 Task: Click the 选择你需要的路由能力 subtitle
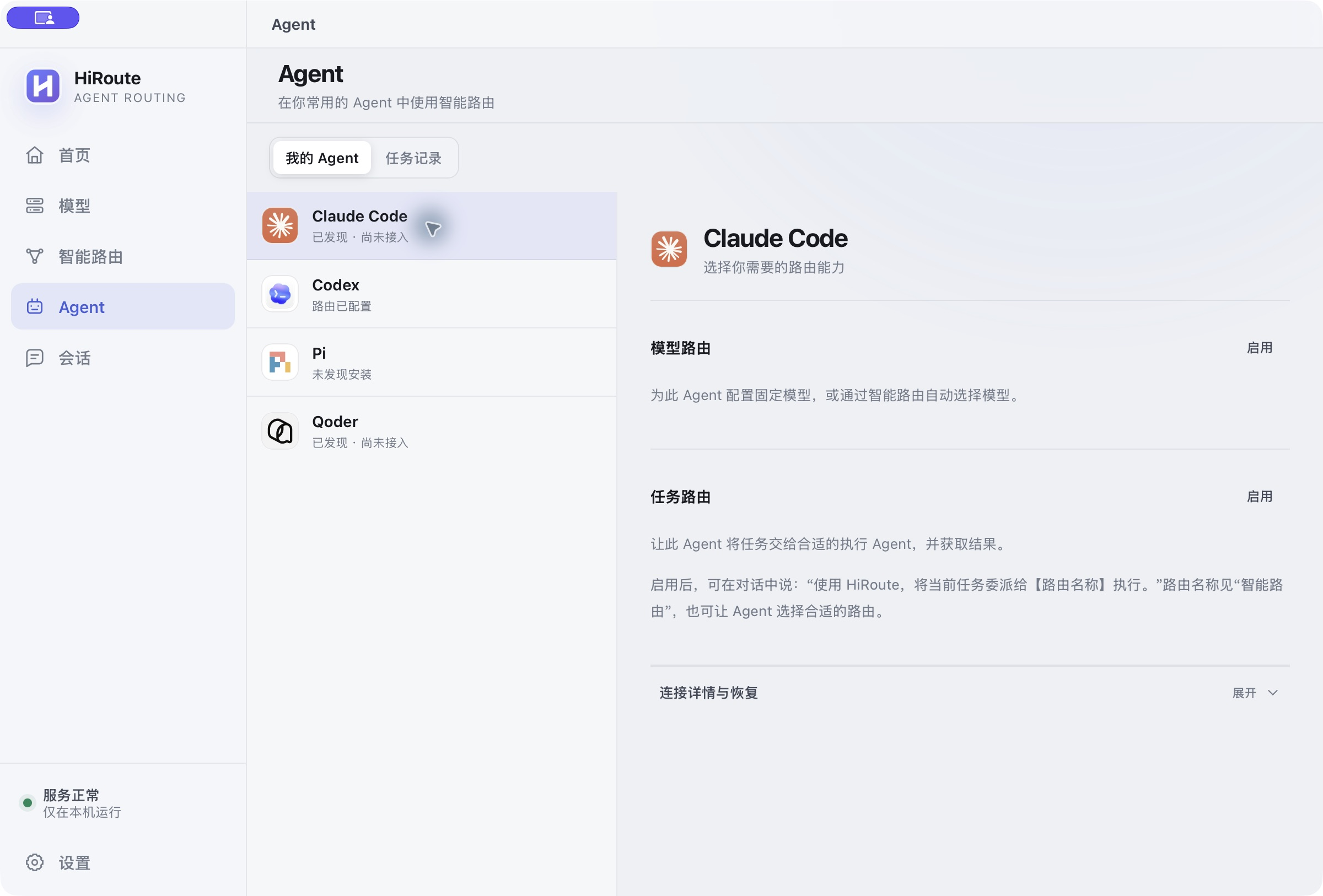(x=774, y=267)
